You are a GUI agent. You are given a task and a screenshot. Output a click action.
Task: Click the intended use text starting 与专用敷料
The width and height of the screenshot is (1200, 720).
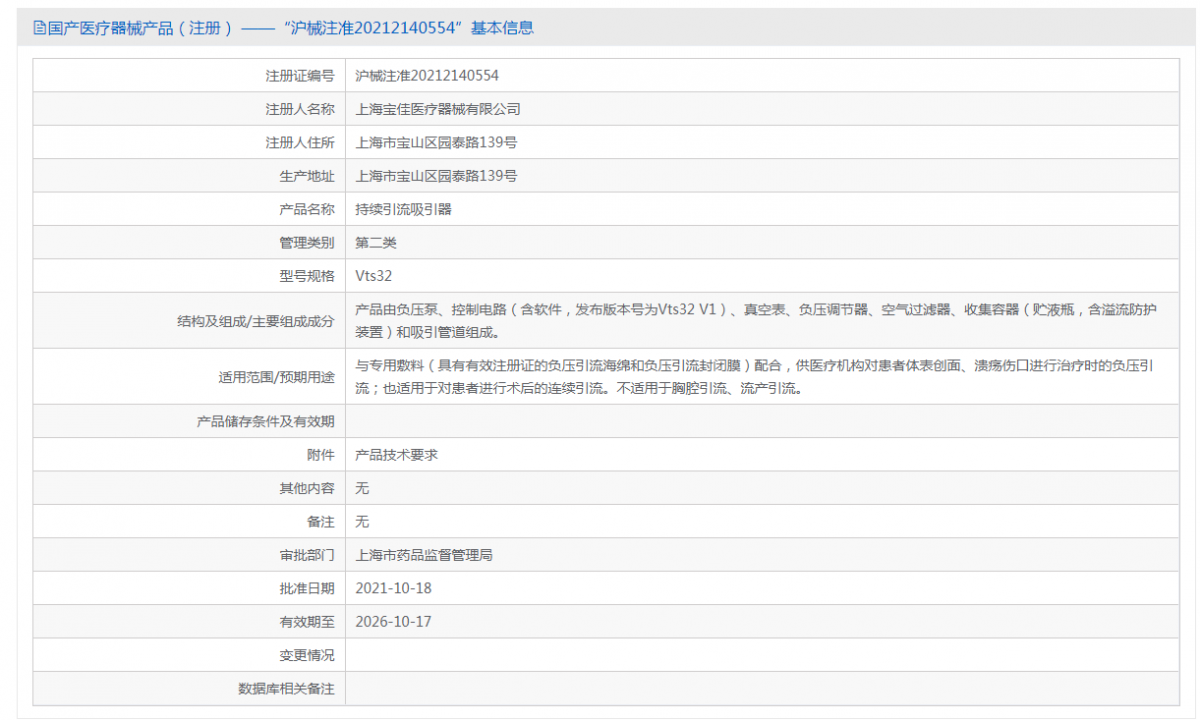756,377
